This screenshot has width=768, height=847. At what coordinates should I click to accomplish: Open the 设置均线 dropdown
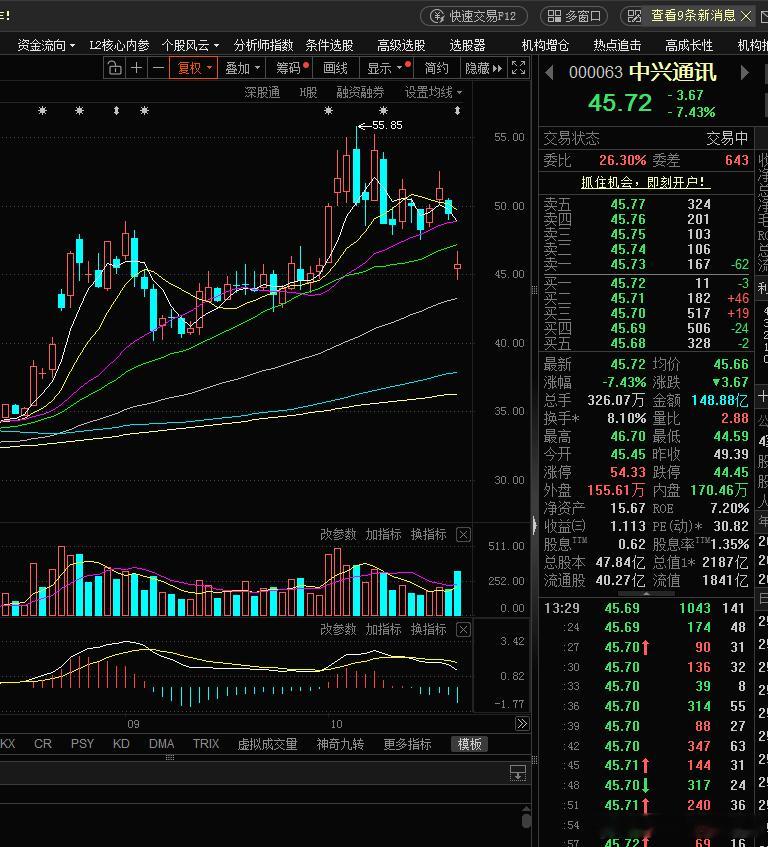(434, 92)
